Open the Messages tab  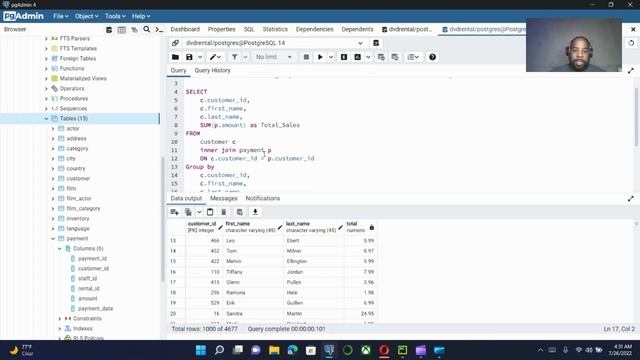pos(224,198)
